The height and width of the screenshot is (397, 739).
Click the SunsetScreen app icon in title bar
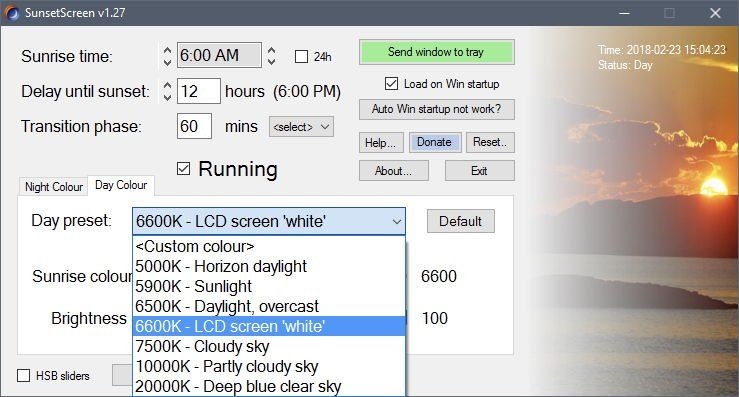pyautogui.click(x=12, y=13)
